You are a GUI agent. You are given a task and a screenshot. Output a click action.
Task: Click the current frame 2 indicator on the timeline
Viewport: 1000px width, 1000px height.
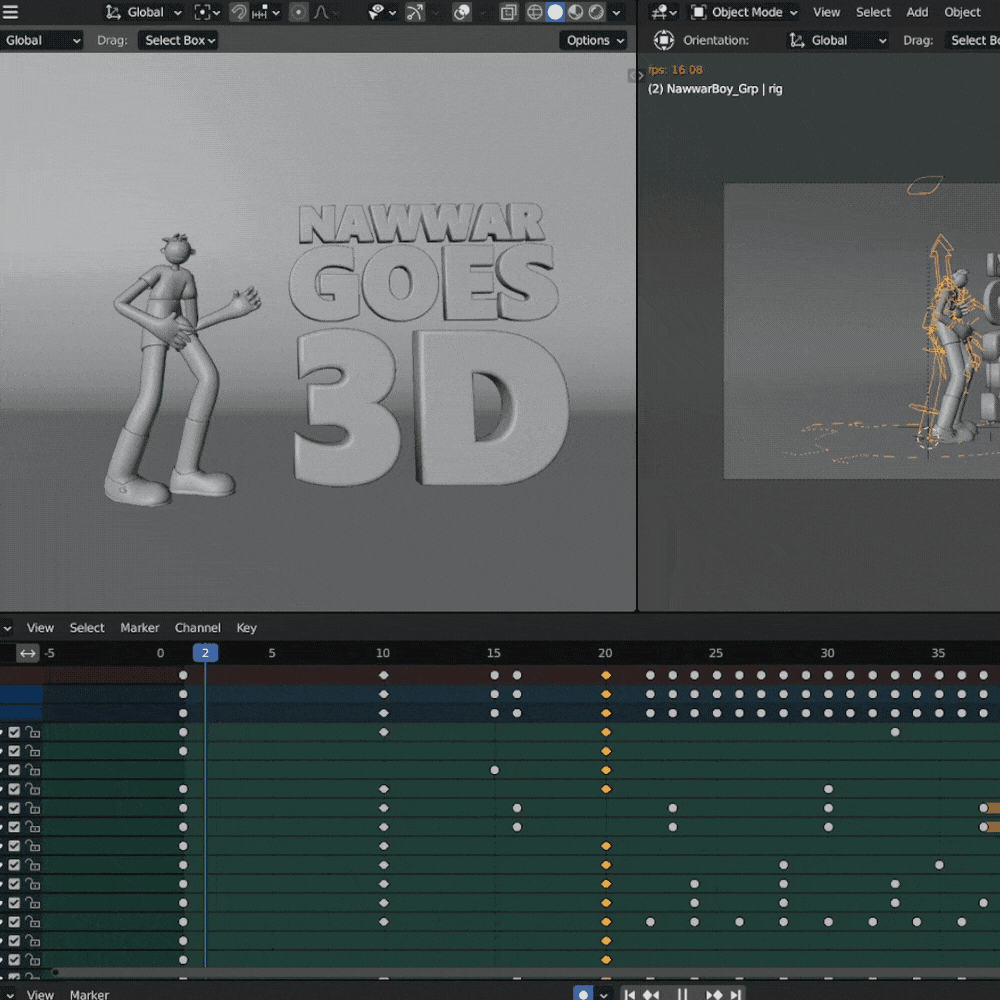coord(205,653)
